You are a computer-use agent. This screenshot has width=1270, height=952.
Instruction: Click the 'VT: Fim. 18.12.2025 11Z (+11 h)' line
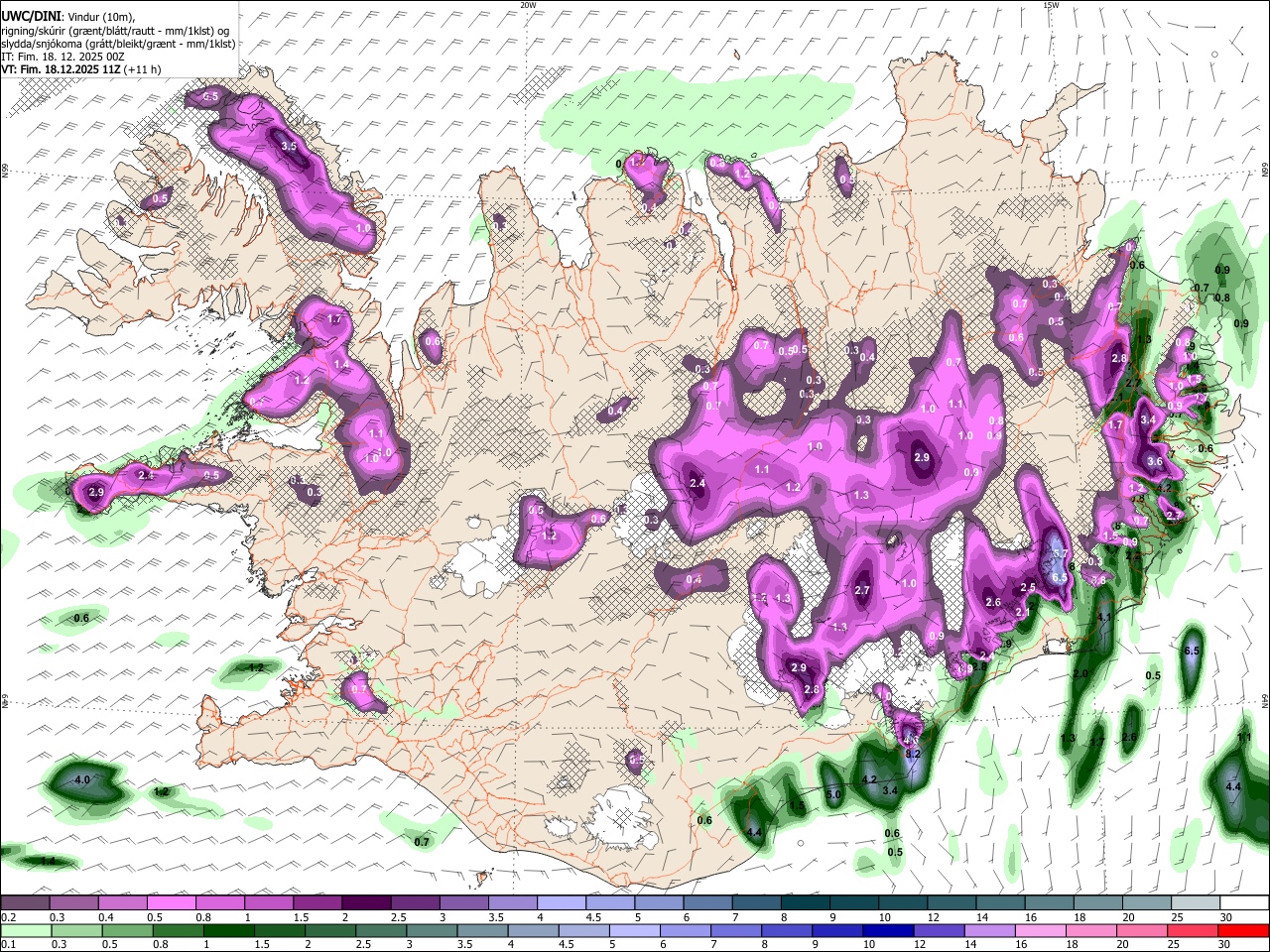pos(81,69)
